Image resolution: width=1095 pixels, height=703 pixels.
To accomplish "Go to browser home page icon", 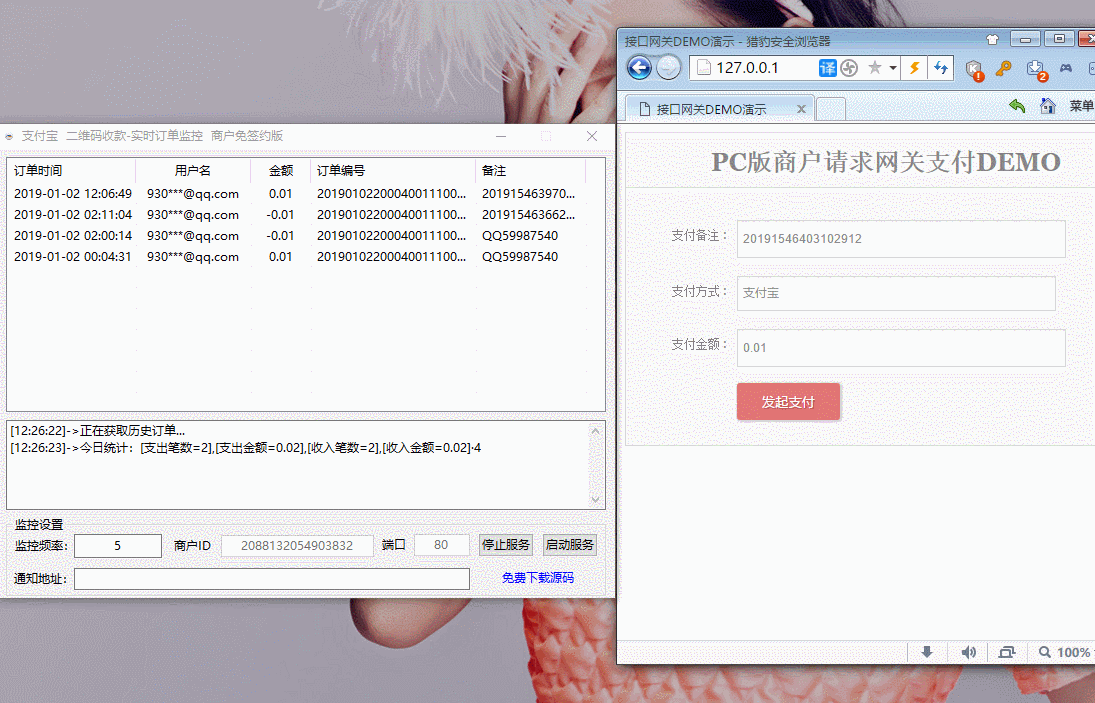I will pos(1048,106).
